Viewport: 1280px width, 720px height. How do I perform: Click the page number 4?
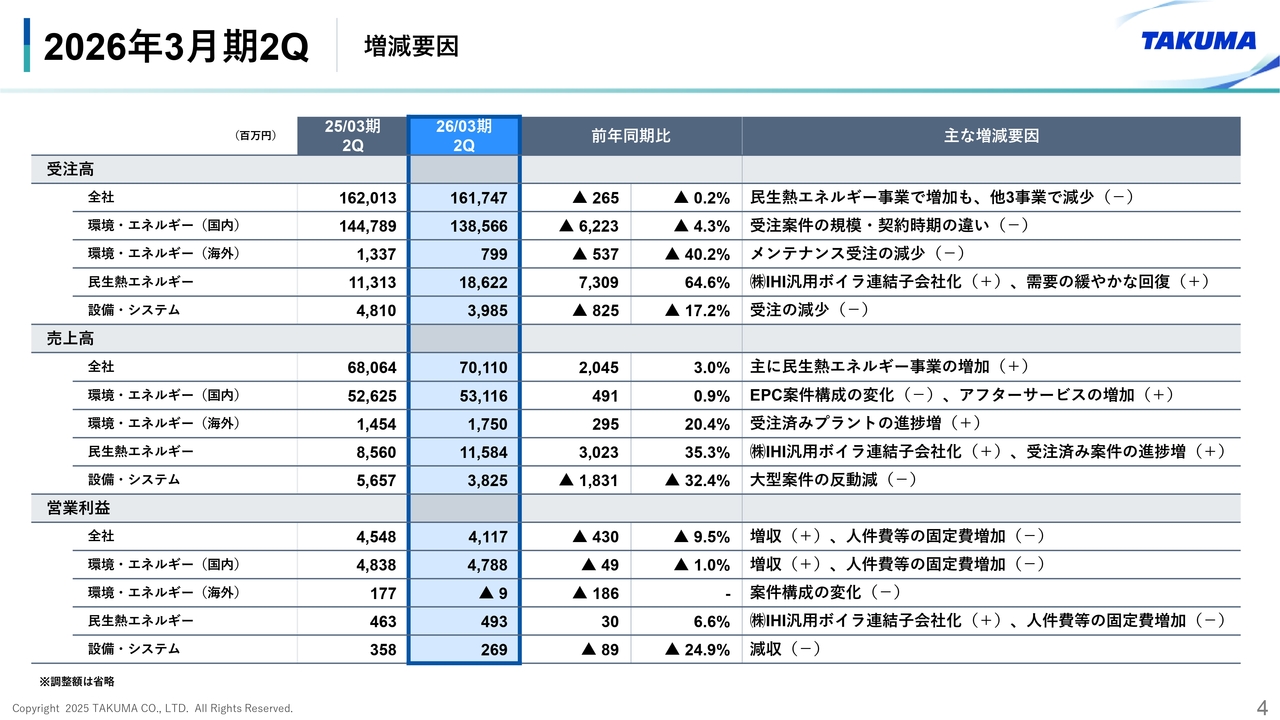[x=1262, y=705]
